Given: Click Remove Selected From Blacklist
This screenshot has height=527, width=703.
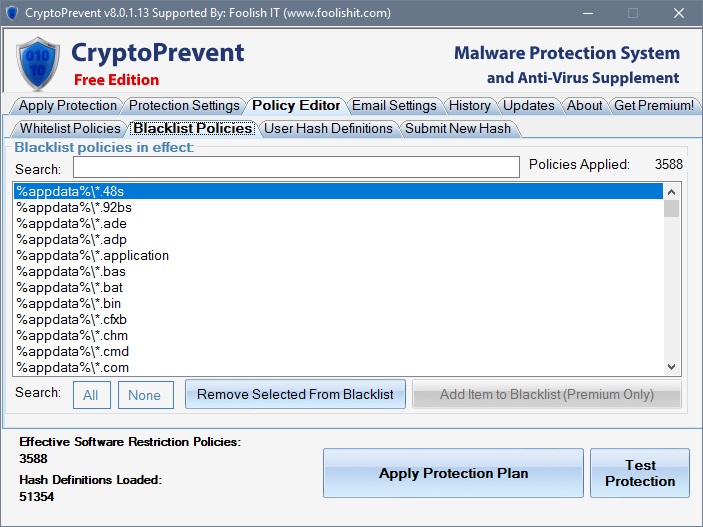Looking at the screenshot, I should 295,394.
